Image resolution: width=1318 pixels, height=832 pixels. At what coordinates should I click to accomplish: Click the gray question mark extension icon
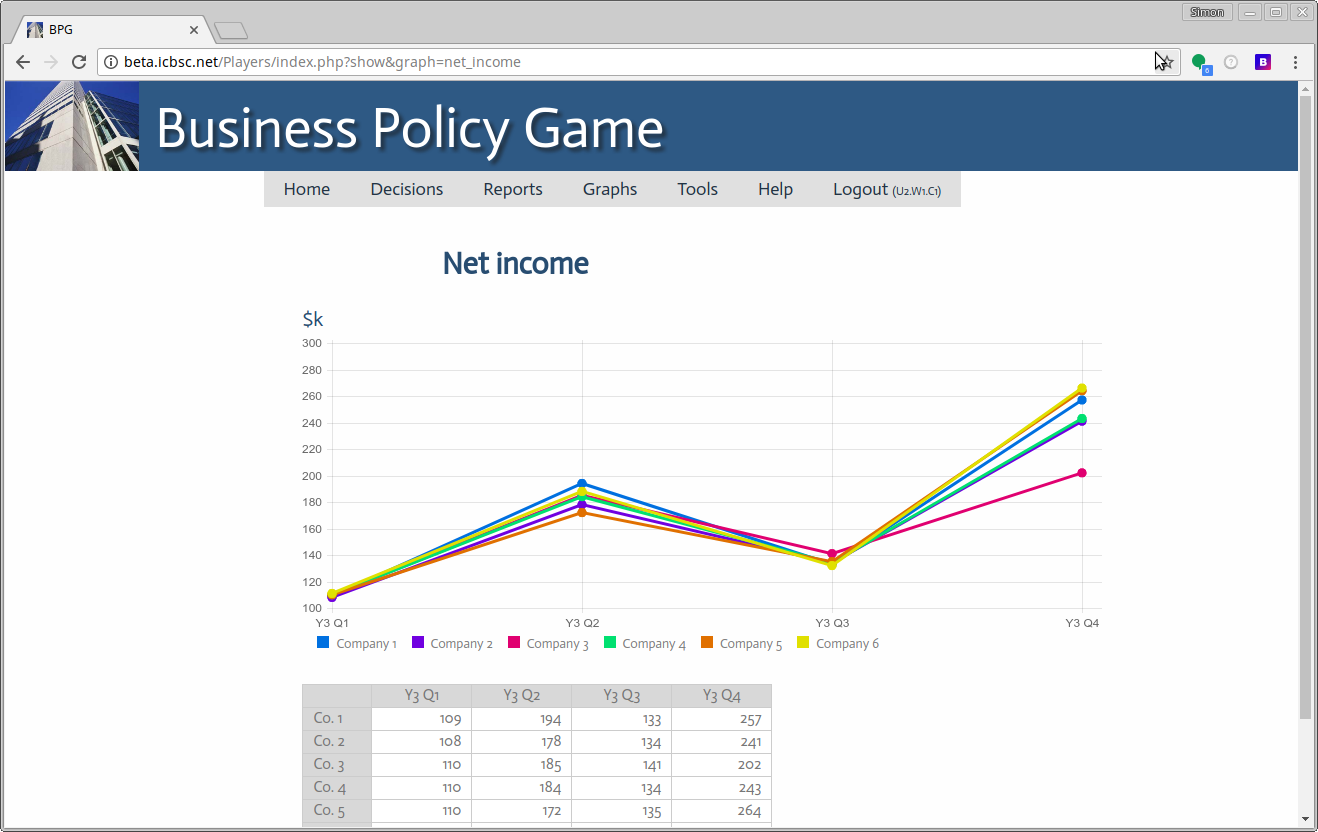point(1231,62)
